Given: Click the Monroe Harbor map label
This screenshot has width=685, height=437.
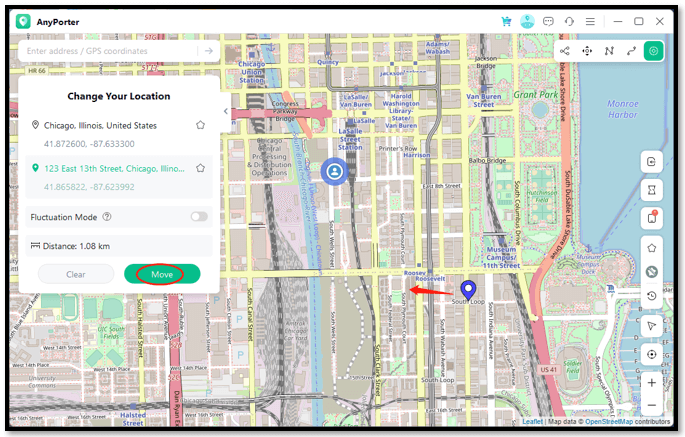Looking at the screenshot, I should click(x=623, y=109).
